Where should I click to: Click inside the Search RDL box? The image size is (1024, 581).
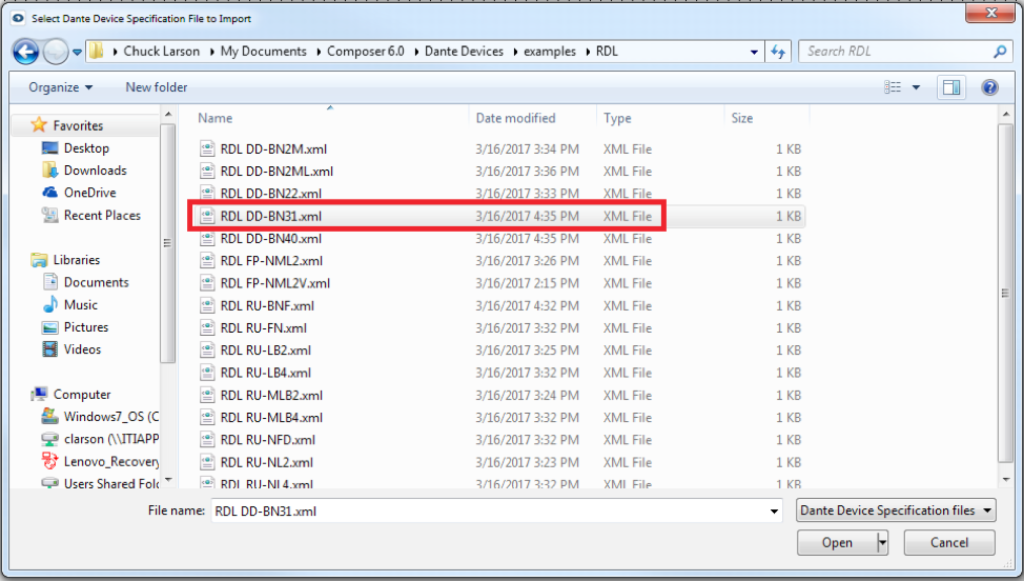coord(900,51)
